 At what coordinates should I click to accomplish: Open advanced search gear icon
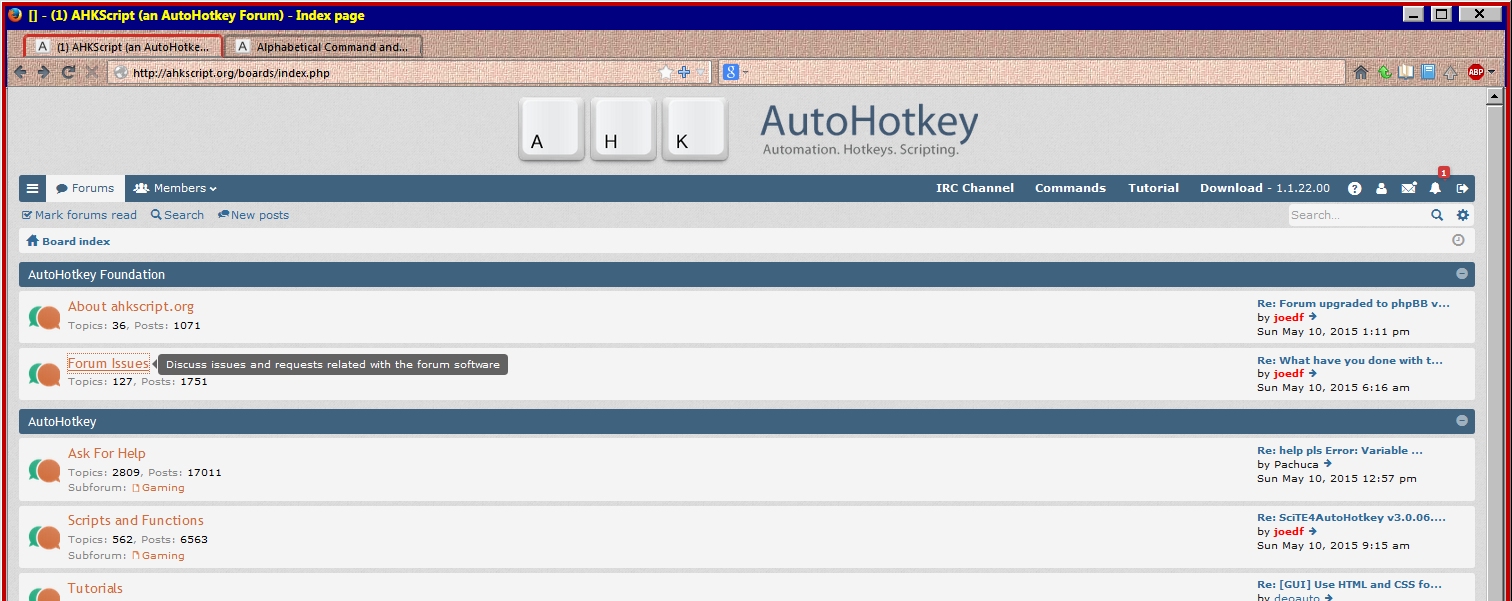1463,215
